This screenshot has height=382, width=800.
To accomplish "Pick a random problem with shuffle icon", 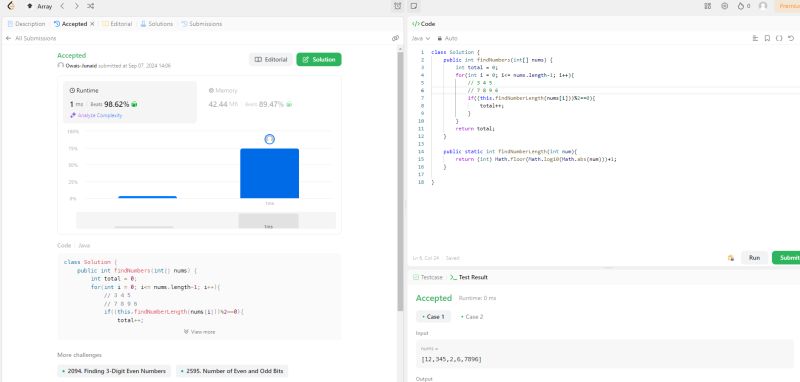I will (x=90, y=6).
